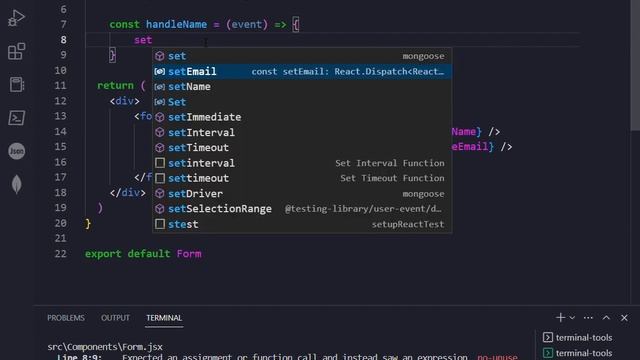Image resolution: width=640 pixels, height=360 pixels.
Task: Click the (event) parameter on line 7
Action: tap(247, 24)
